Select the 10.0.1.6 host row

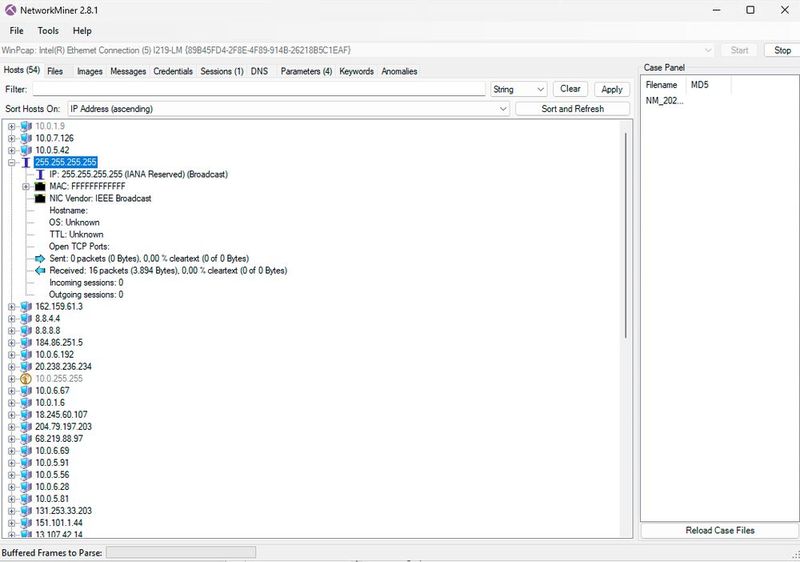coord(50,403)
